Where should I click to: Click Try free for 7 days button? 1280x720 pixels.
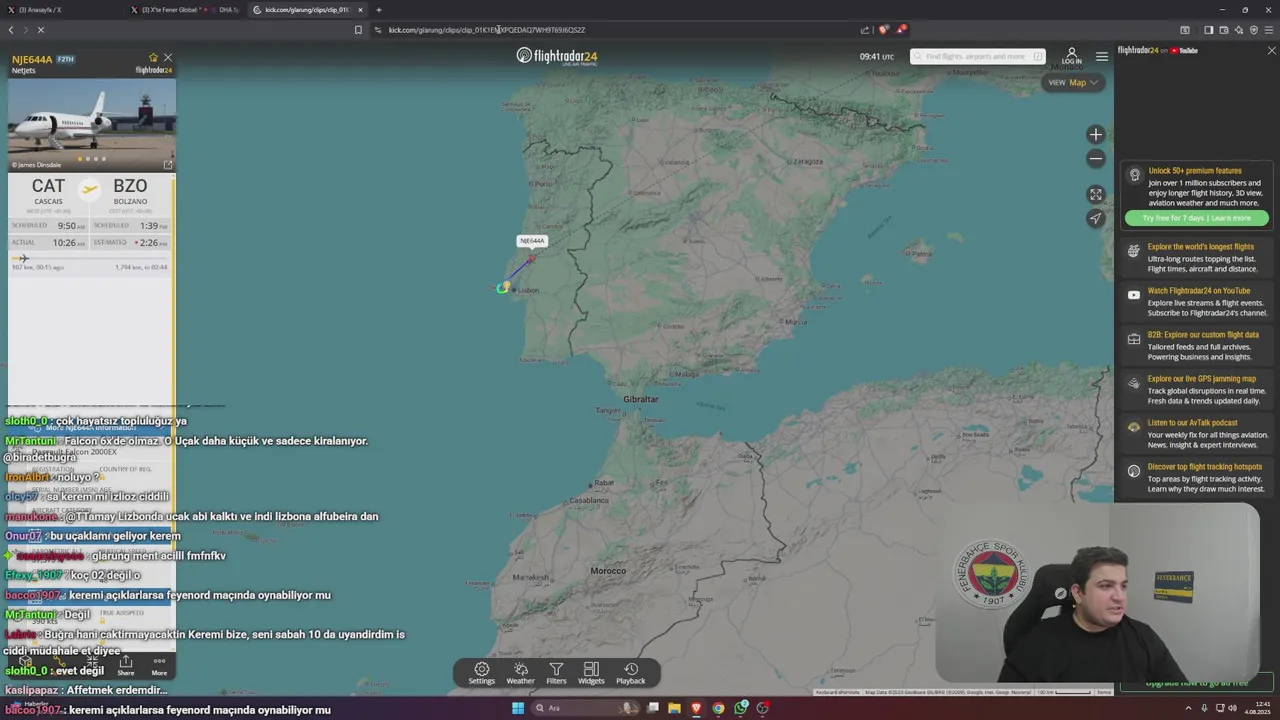point(1197,218)
